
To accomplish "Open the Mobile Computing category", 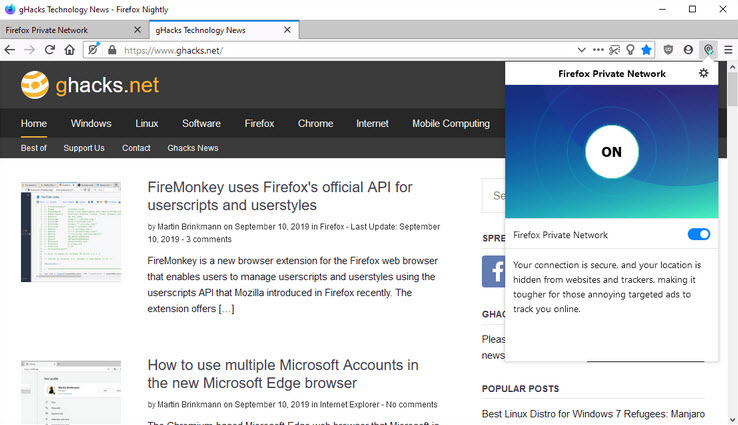I will 451,123.
